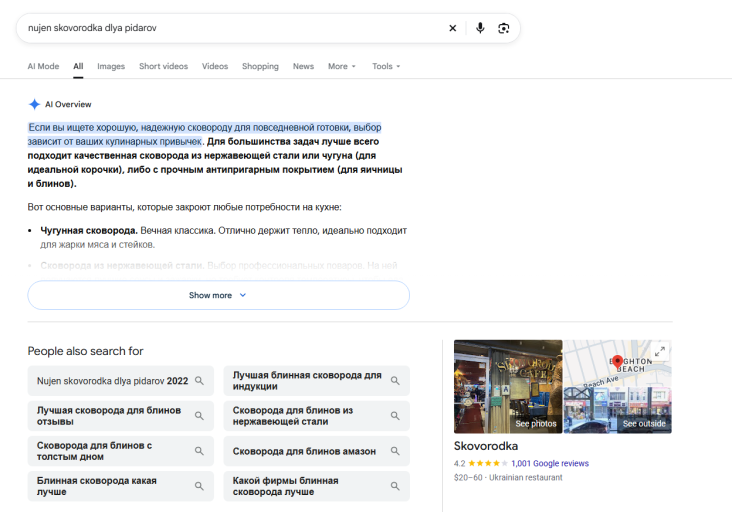Click magnifier on 'для индукции' suggestion
The height and width of the screenshot is (512, 732).
(395, 381)
